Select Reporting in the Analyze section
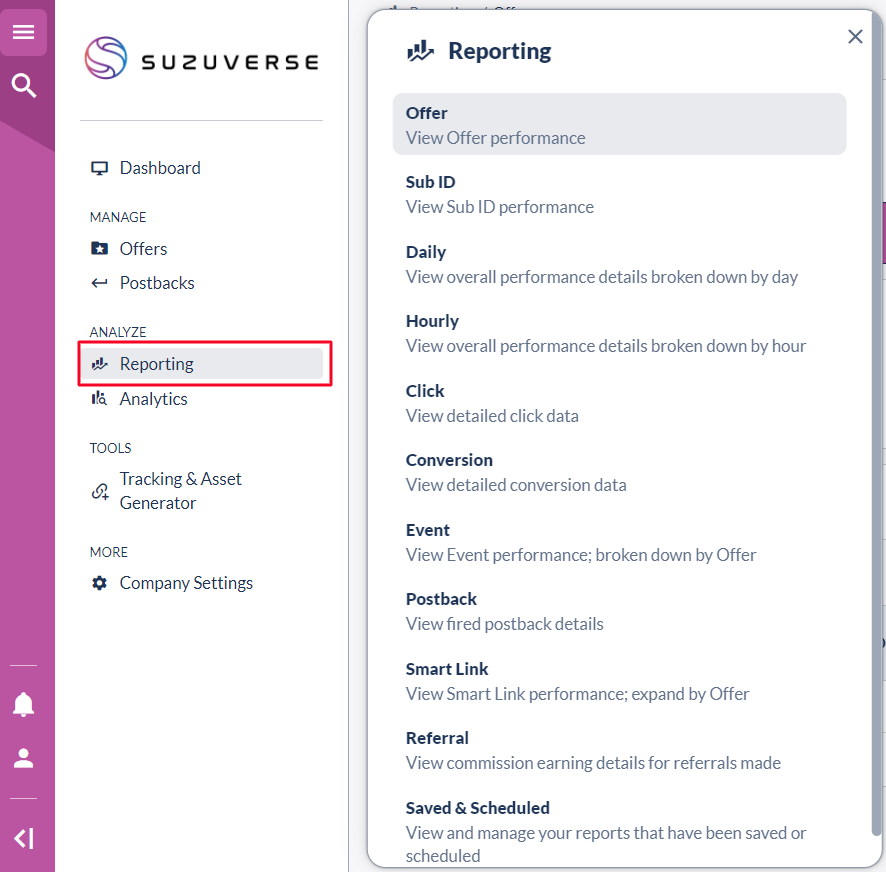Screen dimensions: 886x872 pyautogui.click(x=156, y=364)
